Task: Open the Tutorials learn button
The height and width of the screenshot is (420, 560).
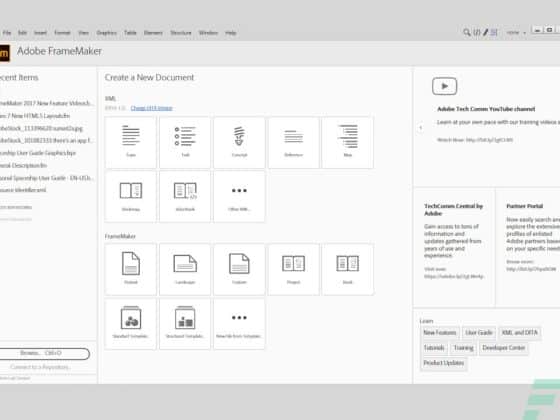Action: pyautogui.click(x=434, y=348)
